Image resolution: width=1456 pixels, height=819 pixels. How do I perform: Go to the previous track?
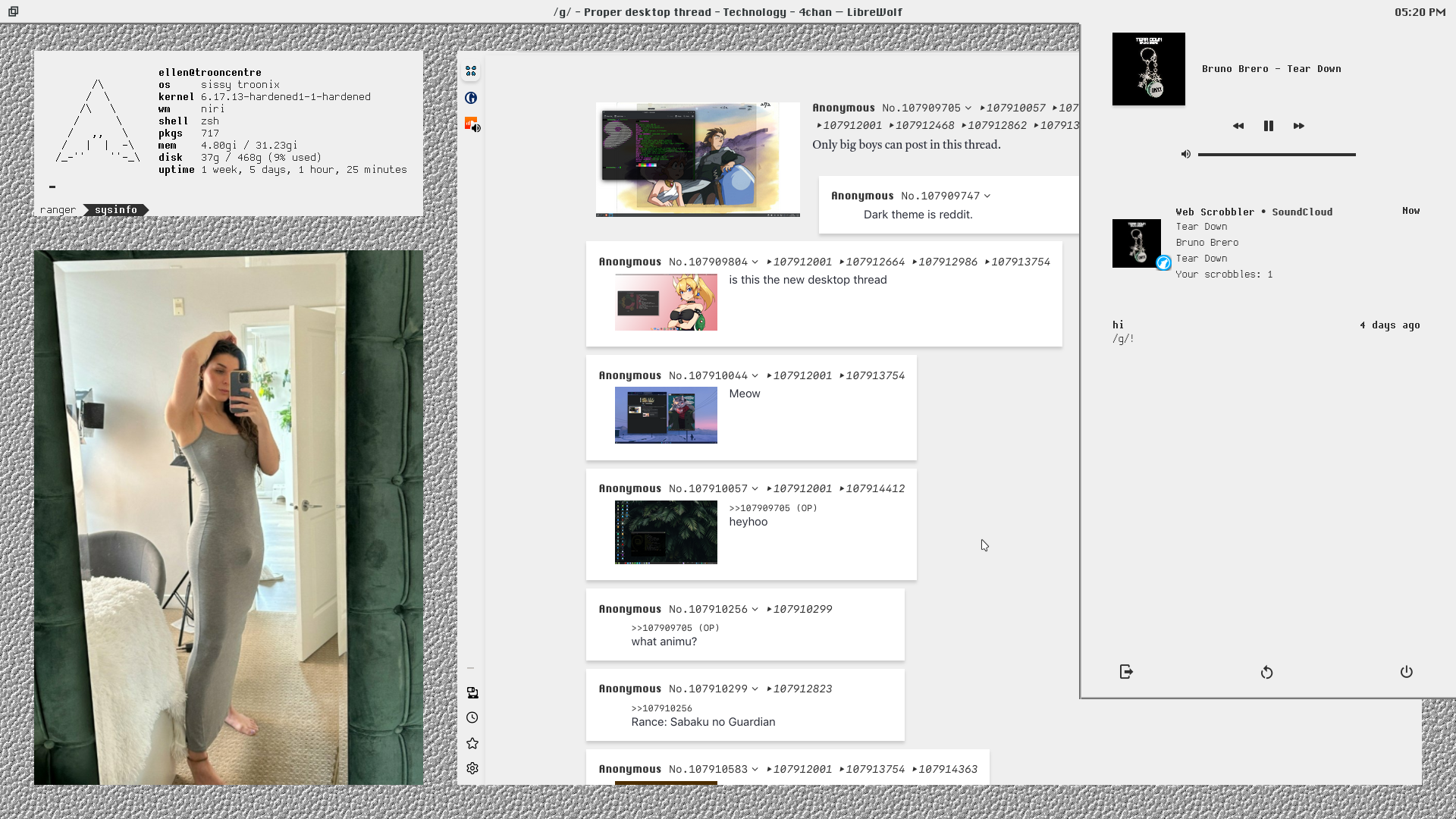[1238, 126]
